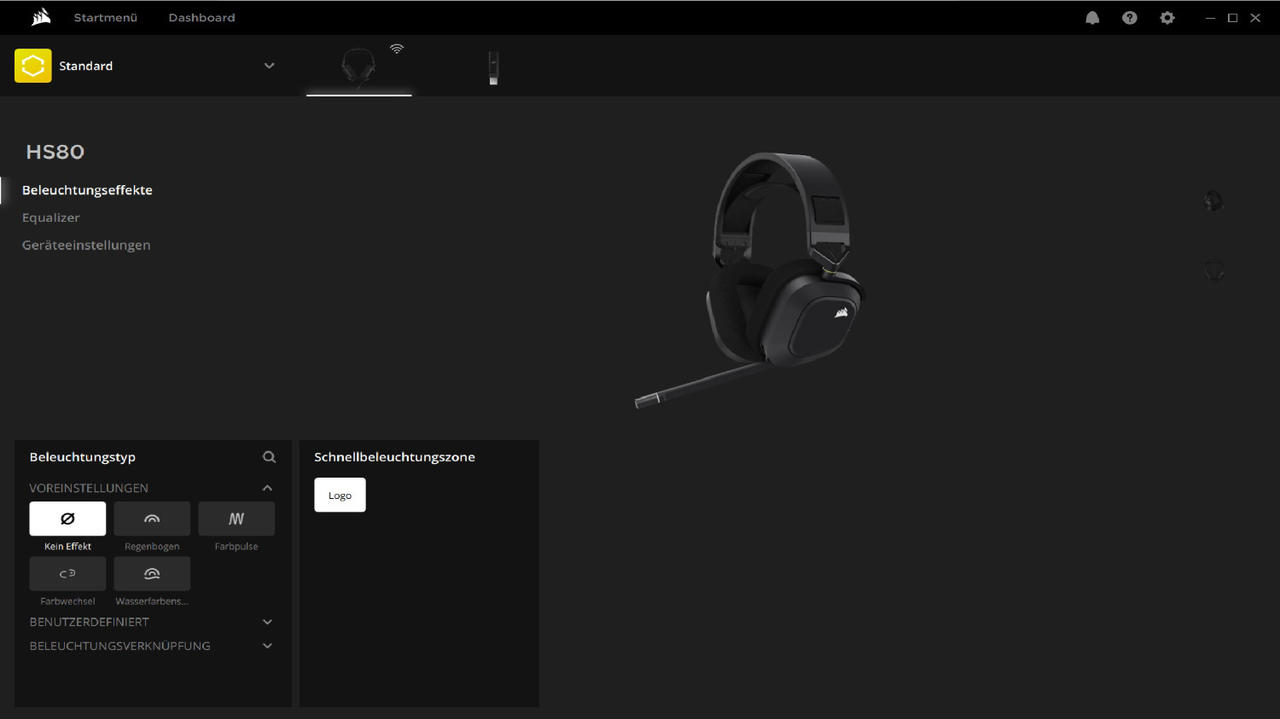Open the profile dropdown chevron

tap(269, 66)
